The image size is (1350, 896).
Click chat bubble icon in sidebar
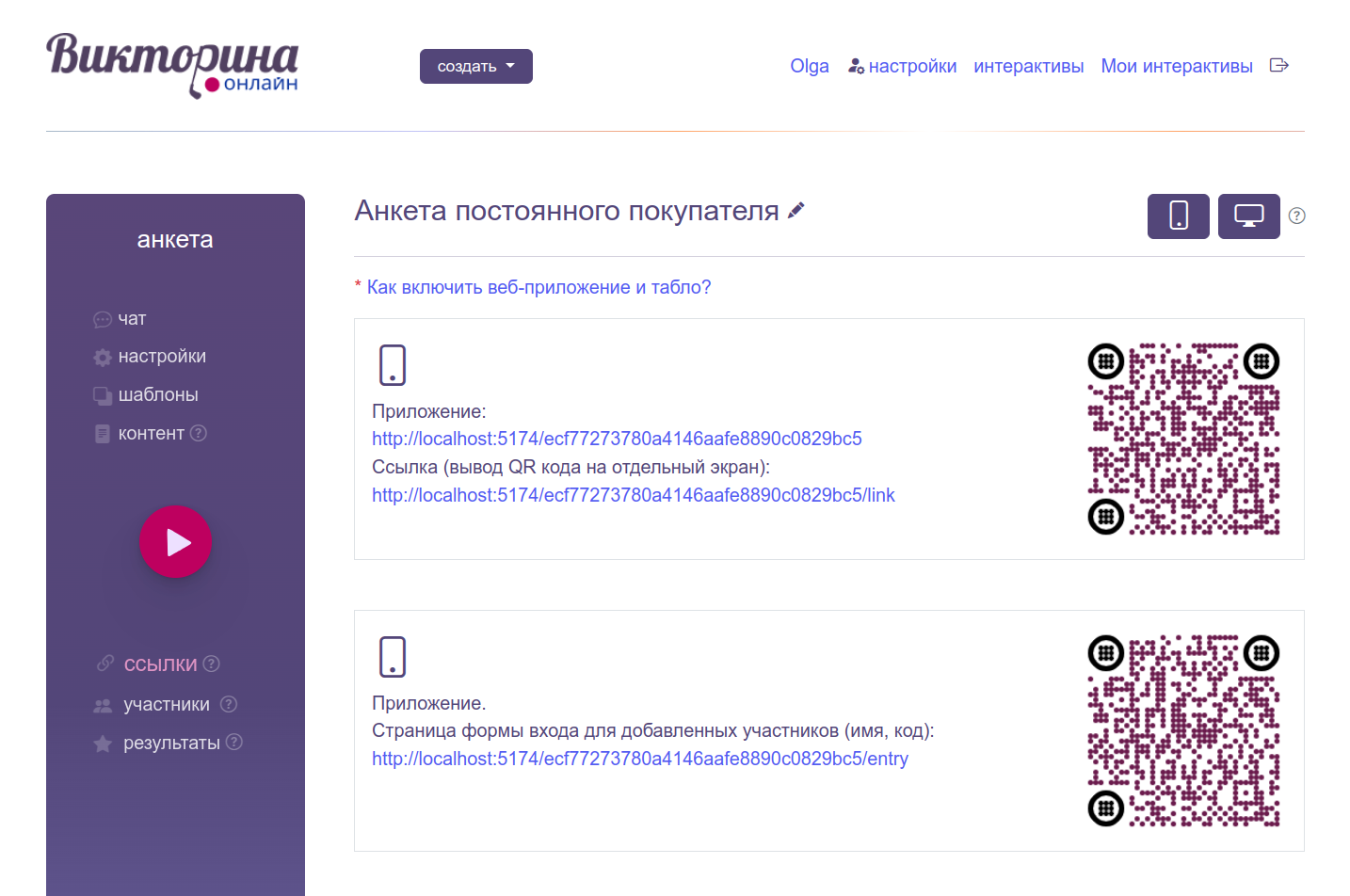[x=103, y=320]
